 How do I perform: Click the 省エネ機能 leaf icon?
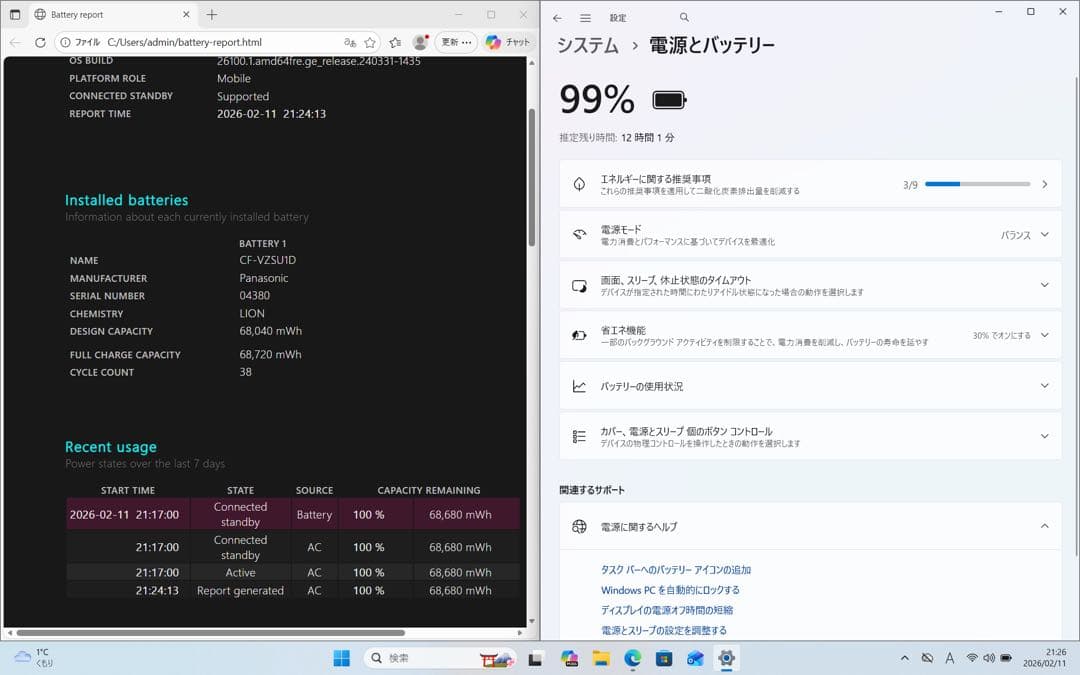click(x=578, y=335)
